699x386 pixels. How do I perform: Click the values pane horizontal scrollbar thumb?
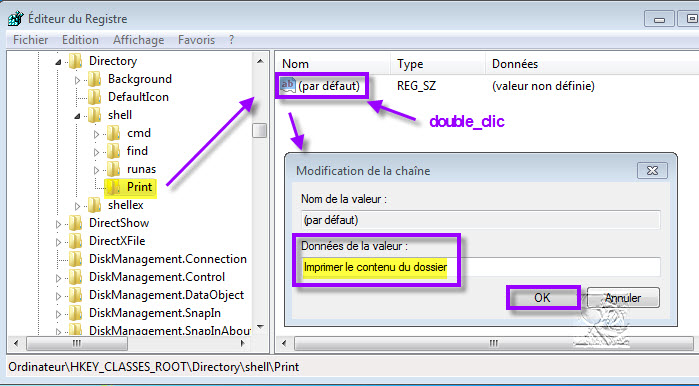pyautogui.click(x=493, y=344)
